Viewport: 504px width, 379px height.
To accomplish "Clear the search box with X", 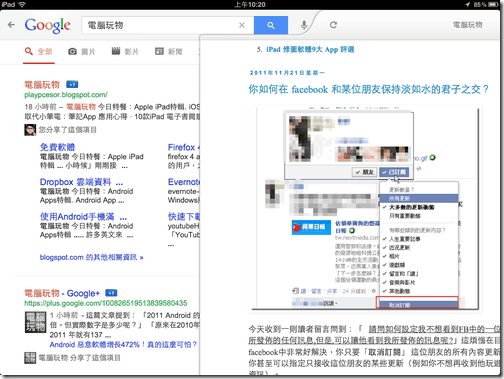I will pos(242,25).
